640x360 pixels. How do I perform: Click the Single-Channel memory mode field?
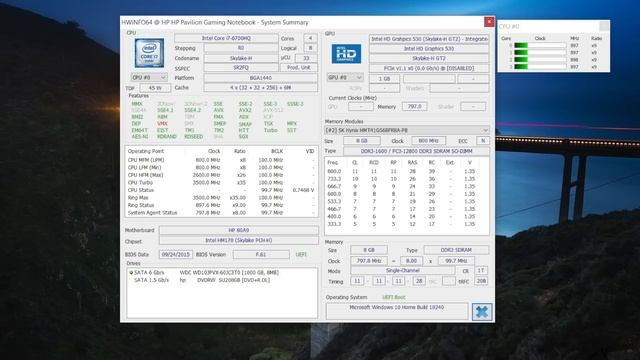click(402, 271)
